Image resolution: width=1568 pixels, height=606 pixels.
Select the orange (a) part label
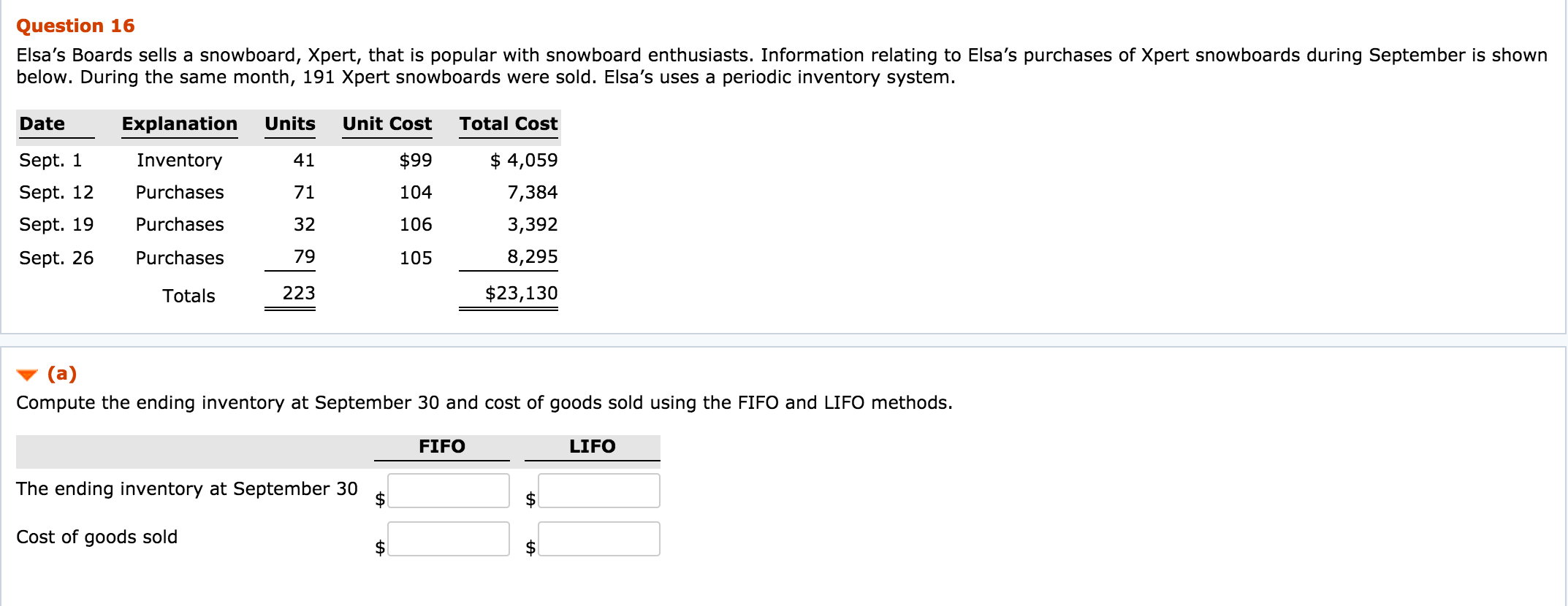point(62,374)
